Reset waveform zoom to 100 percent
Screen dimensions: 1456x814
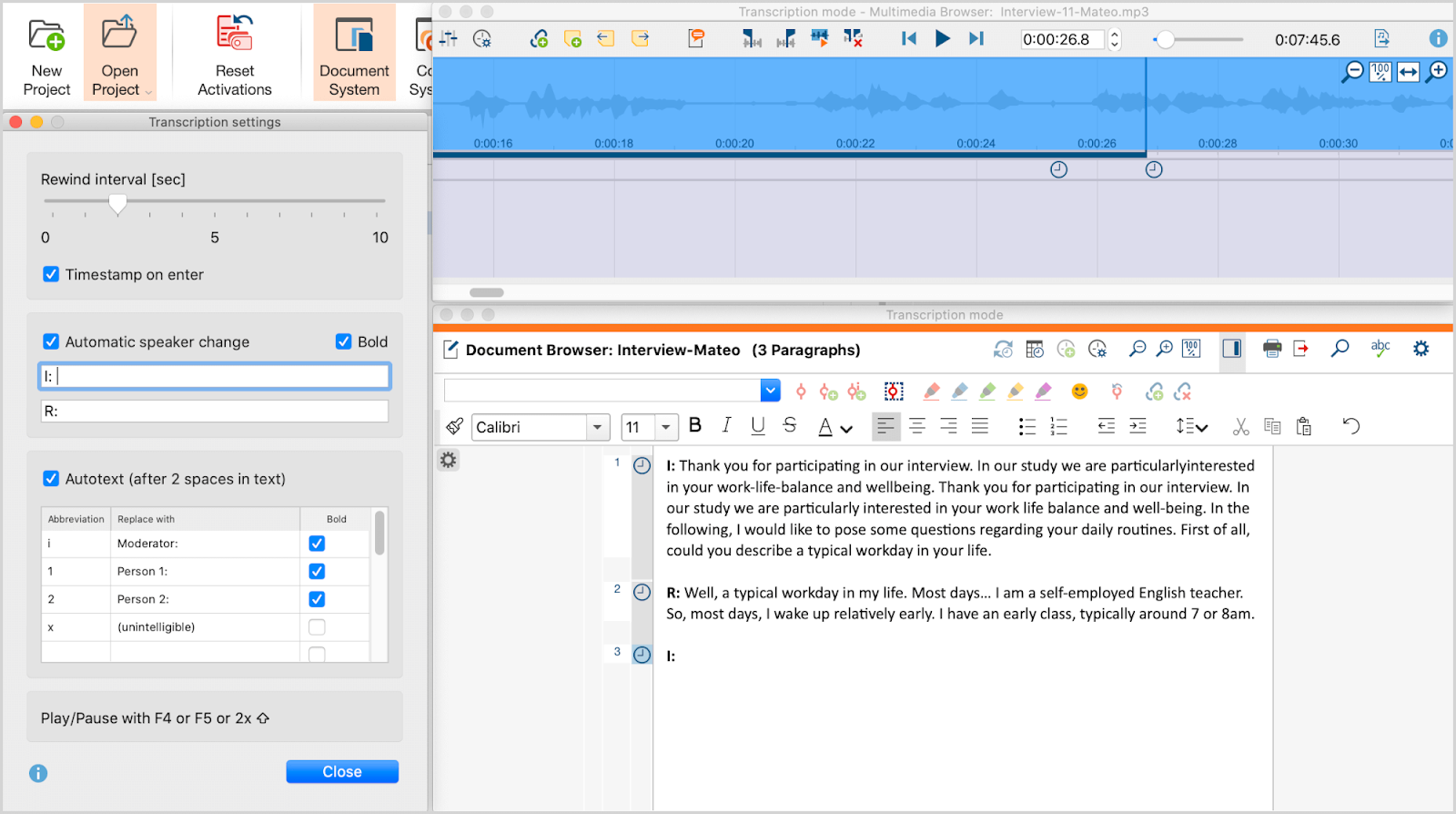[1380, 71]
